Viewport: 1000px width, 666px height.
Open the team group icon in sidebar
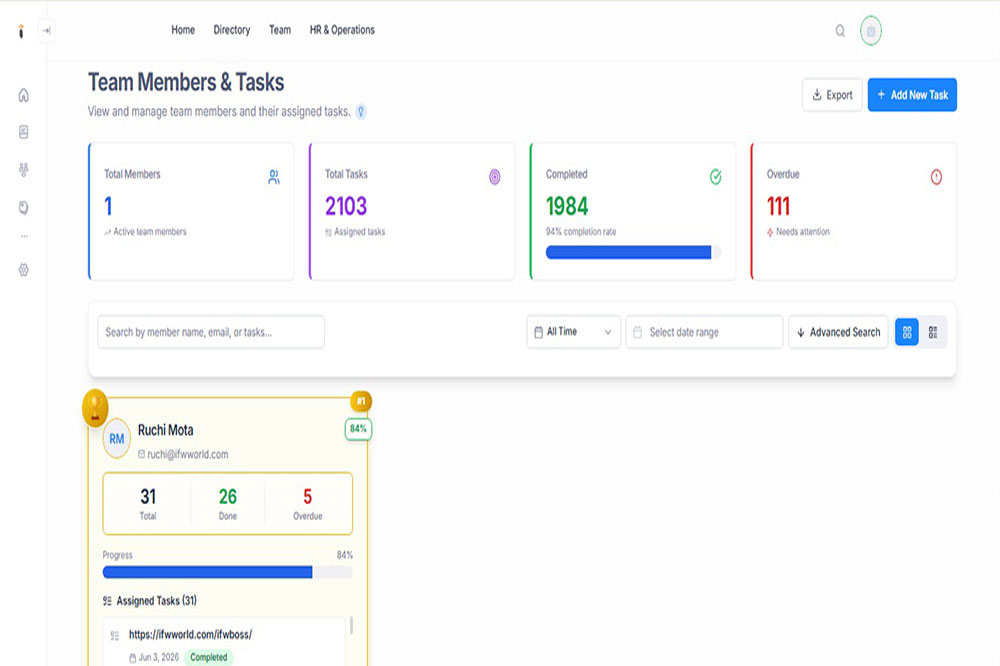(x=24, y=170)
